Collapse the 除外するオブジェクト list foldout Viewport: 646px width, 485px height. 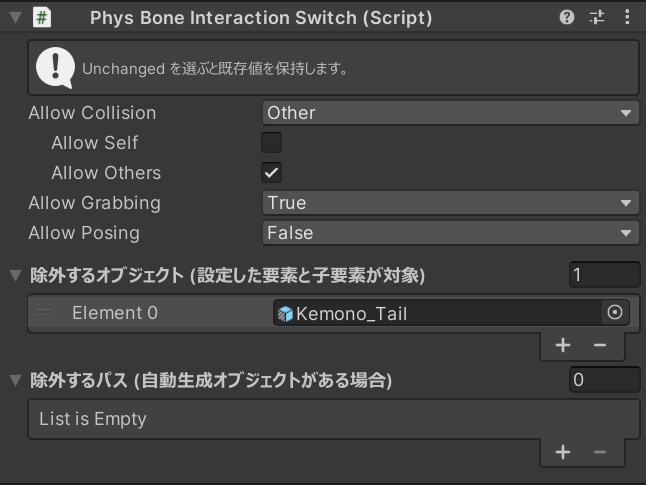15,275
